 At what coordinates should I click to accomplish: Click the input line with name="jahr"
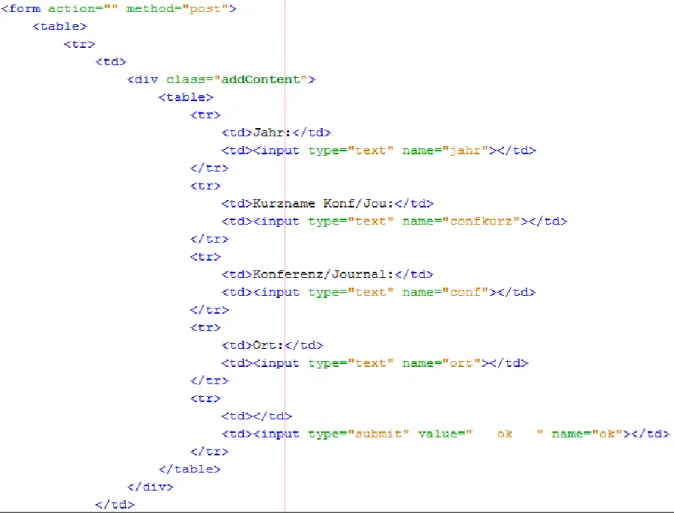[x=379, y=151]
